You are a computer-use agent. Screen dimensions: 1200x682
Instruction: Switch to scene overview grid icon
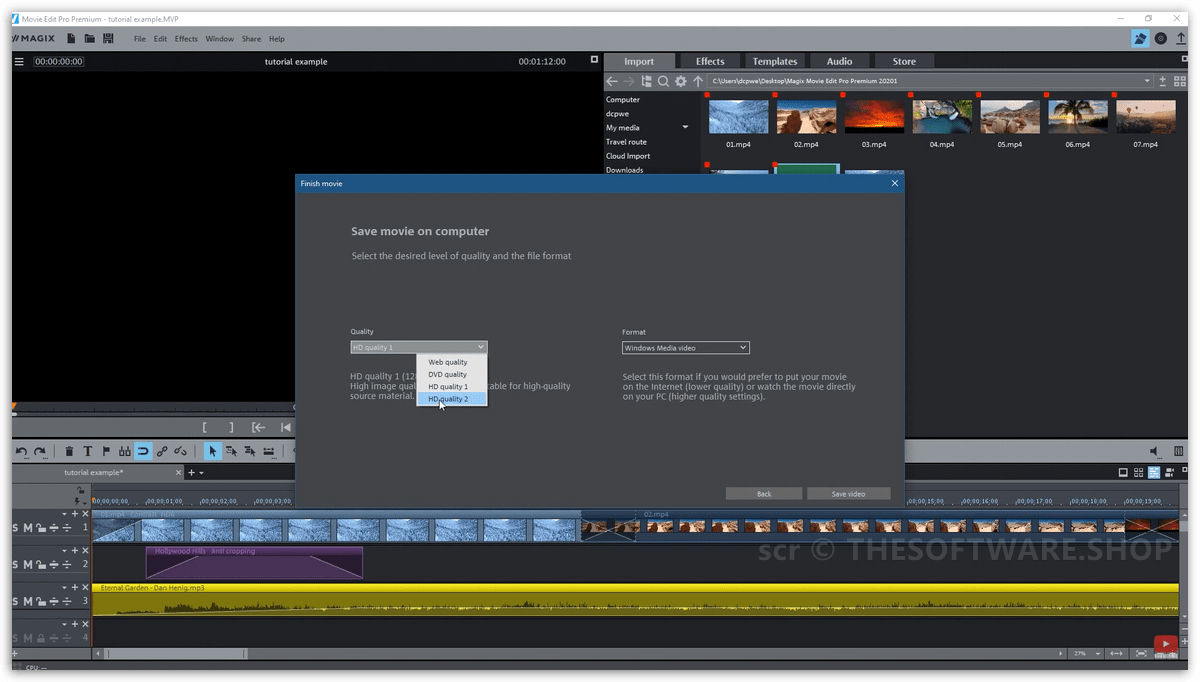point(1139,472)
